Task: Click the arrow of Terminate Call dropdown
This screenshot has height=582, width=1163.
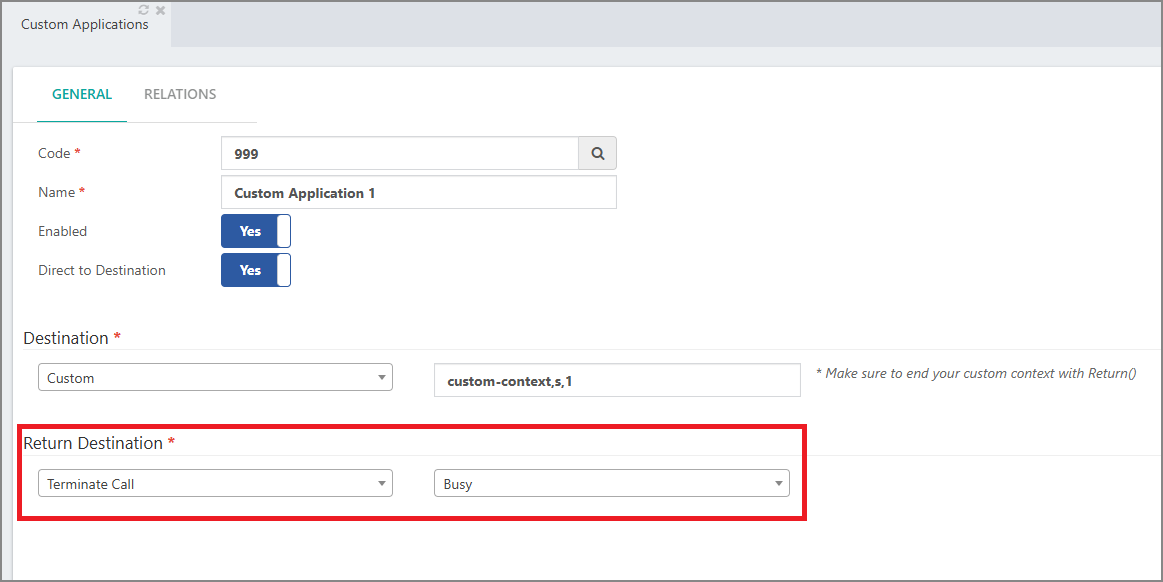Action: [x=381, y=483]
